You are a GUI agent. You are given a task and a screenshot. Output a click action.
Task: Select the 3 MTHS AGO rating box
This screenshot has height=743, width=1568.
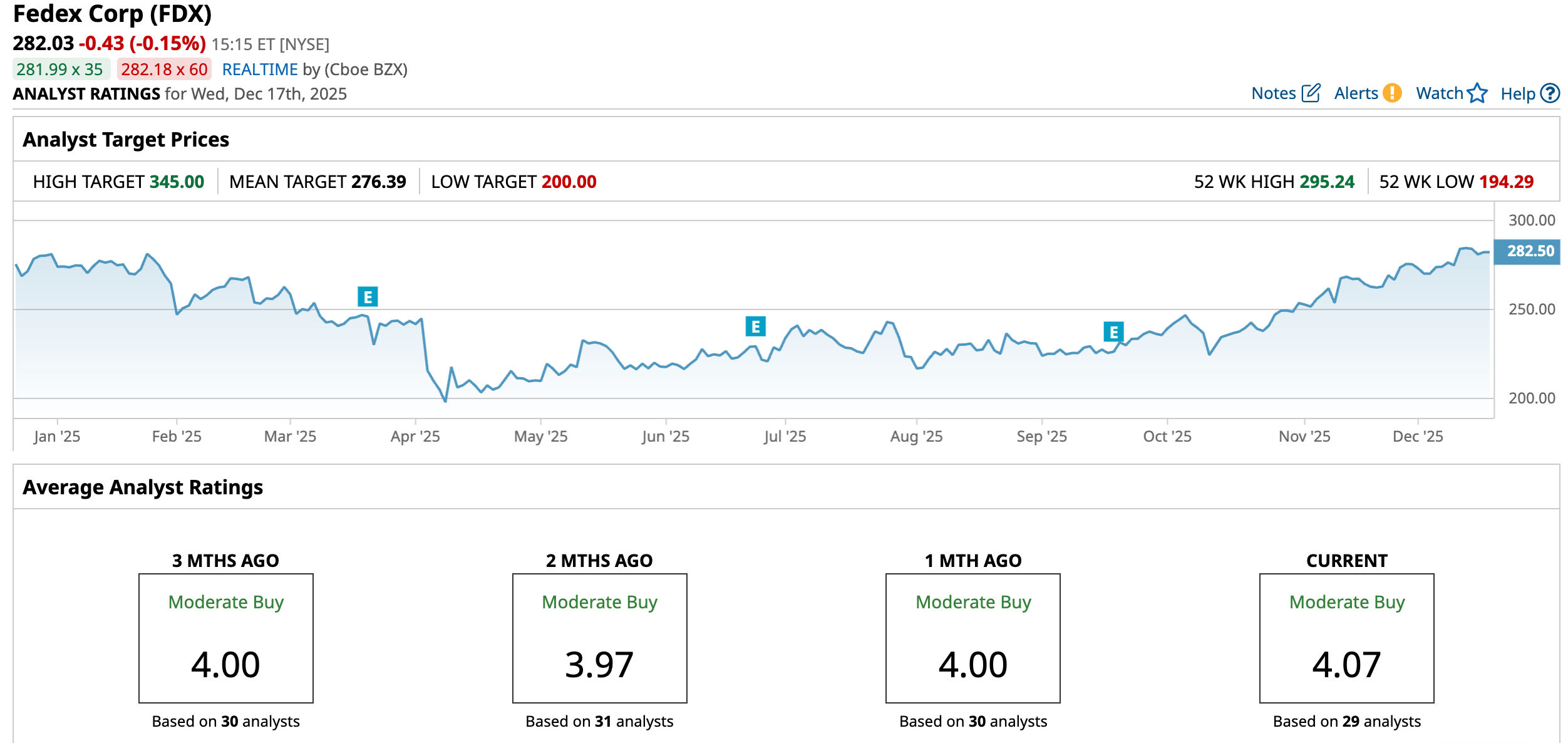point(225,638)
